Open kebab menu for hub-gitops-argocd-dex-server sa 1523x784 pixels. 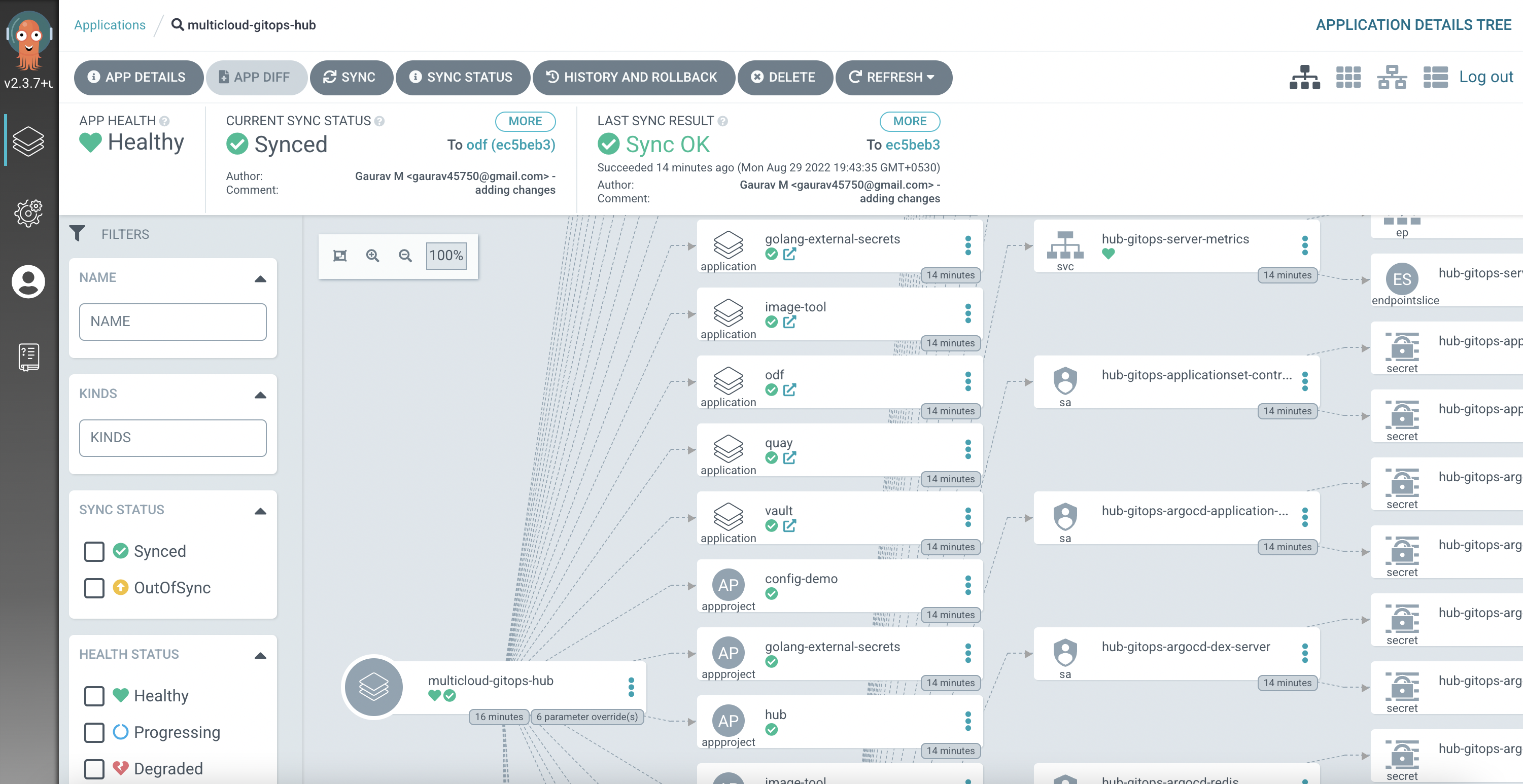(x=1305, y=653)
